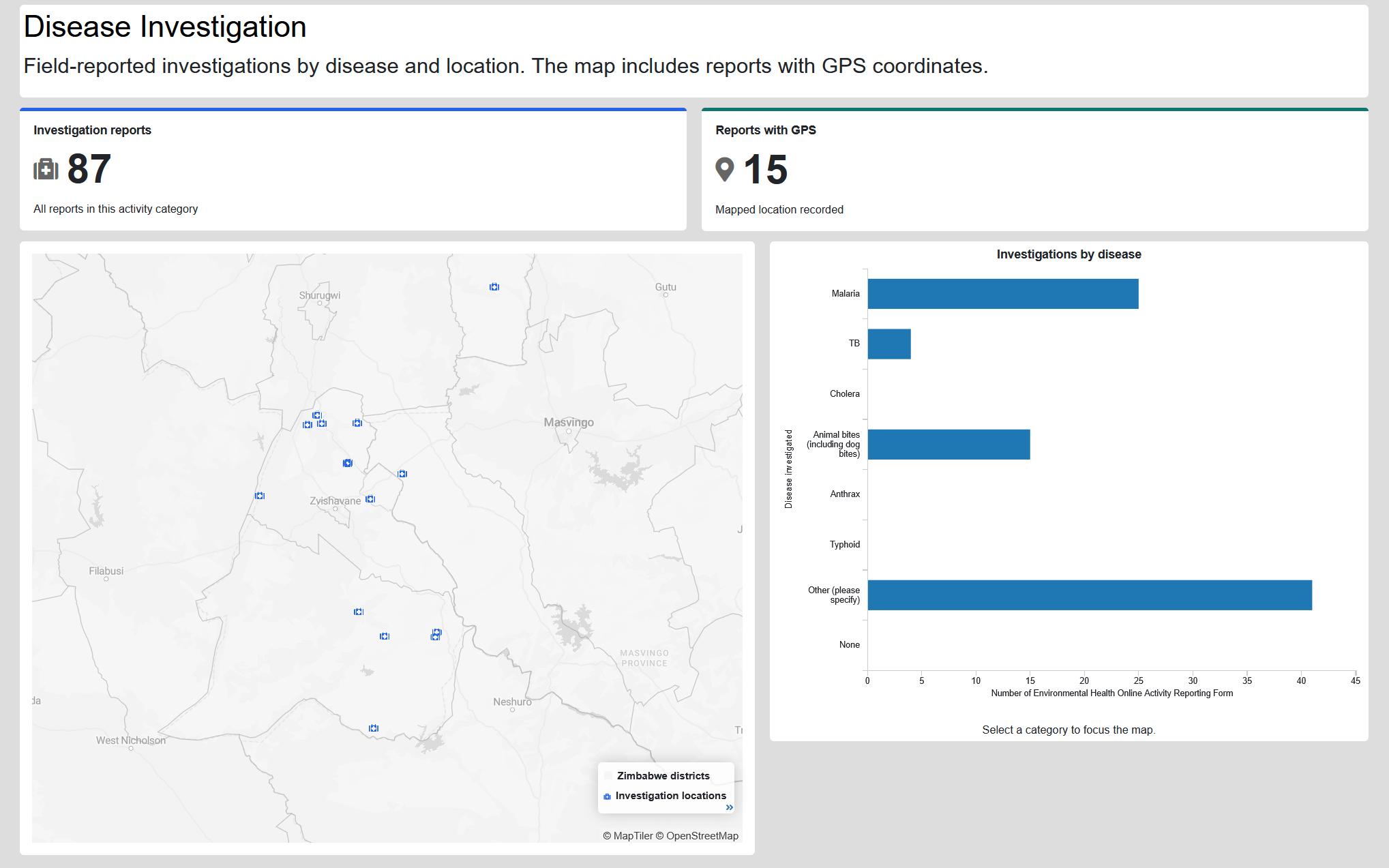The image size is (1389, 868).
Task: Click the westernmost investigation marker on the map
Action: coord(260,496)
